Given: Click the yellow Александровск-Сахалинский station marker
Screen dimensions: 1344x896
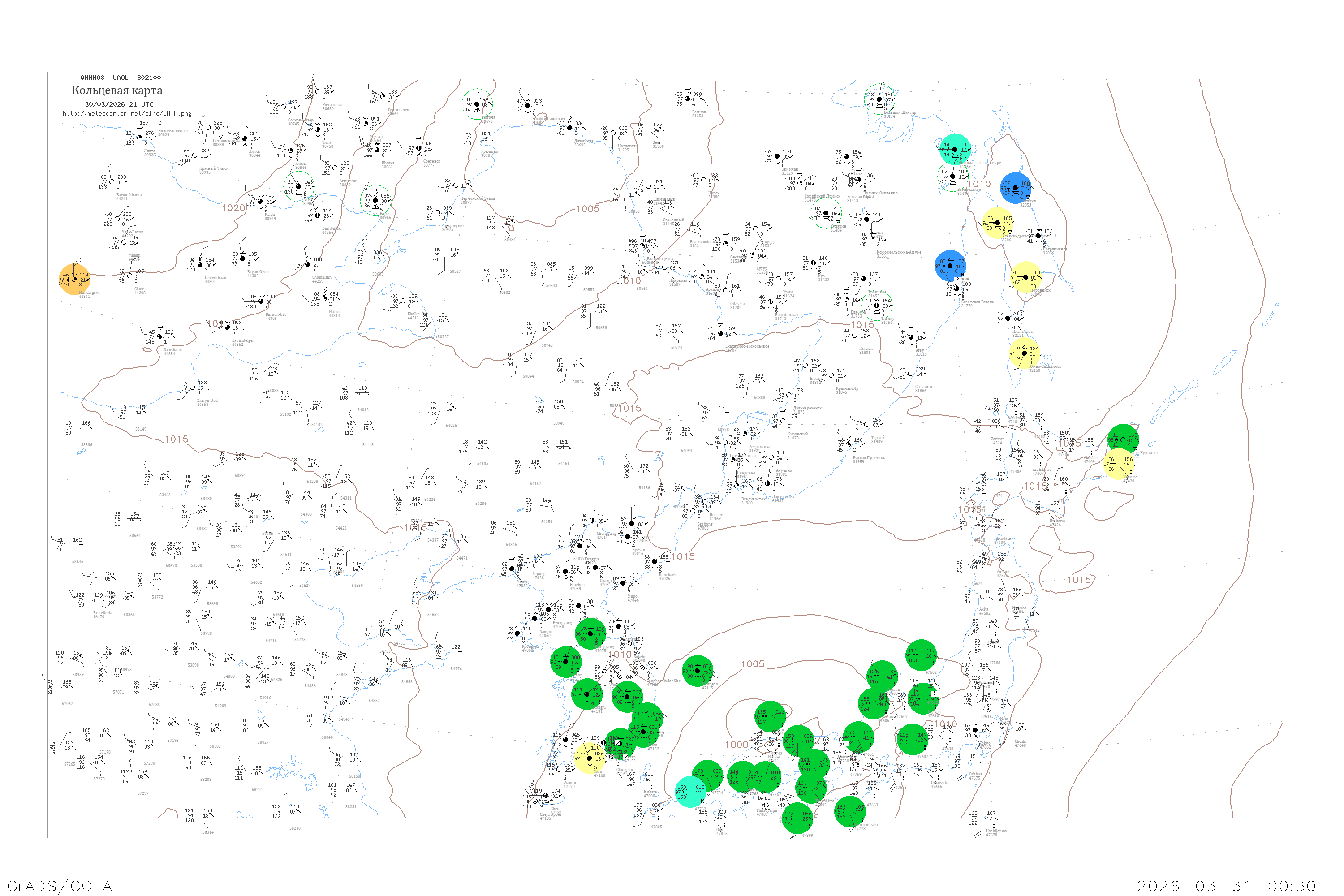Looking at the screenshot, I should point(997,223).
